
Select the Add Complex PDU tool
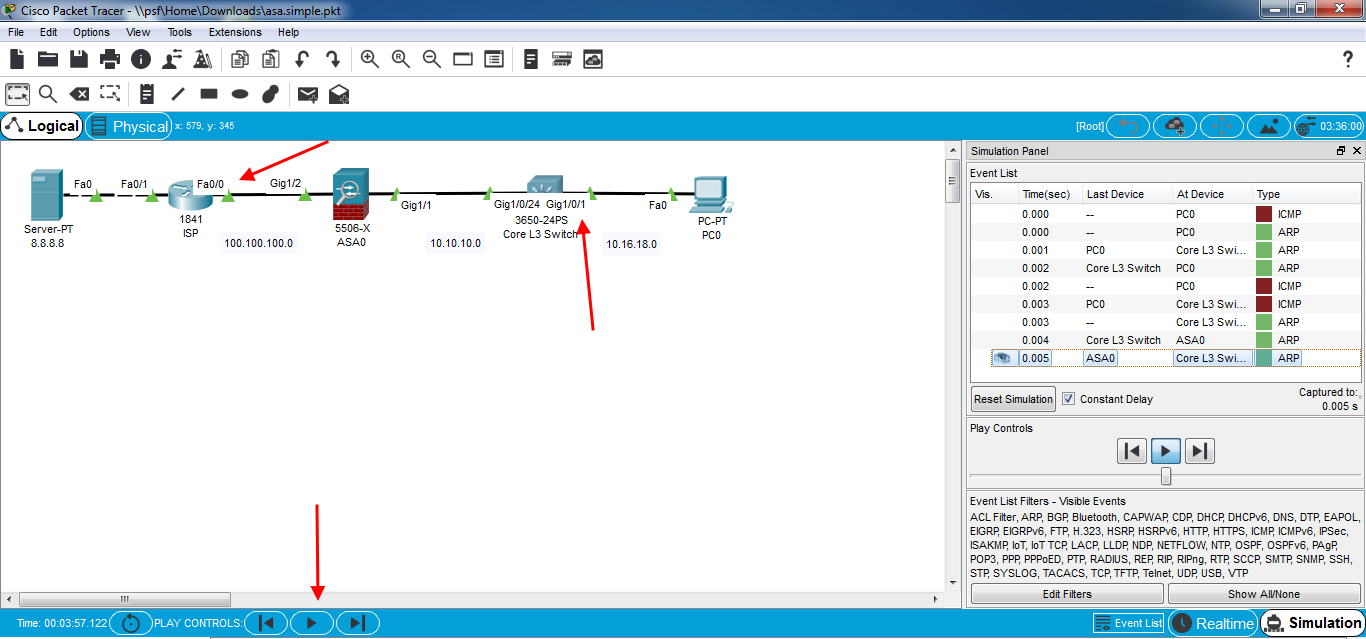point(339,94)
